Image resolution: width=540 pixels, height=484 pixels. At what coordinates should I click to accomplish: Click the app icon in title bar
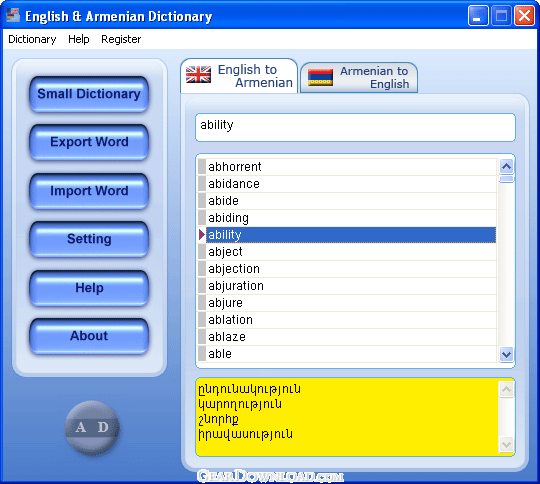point(13,15)
